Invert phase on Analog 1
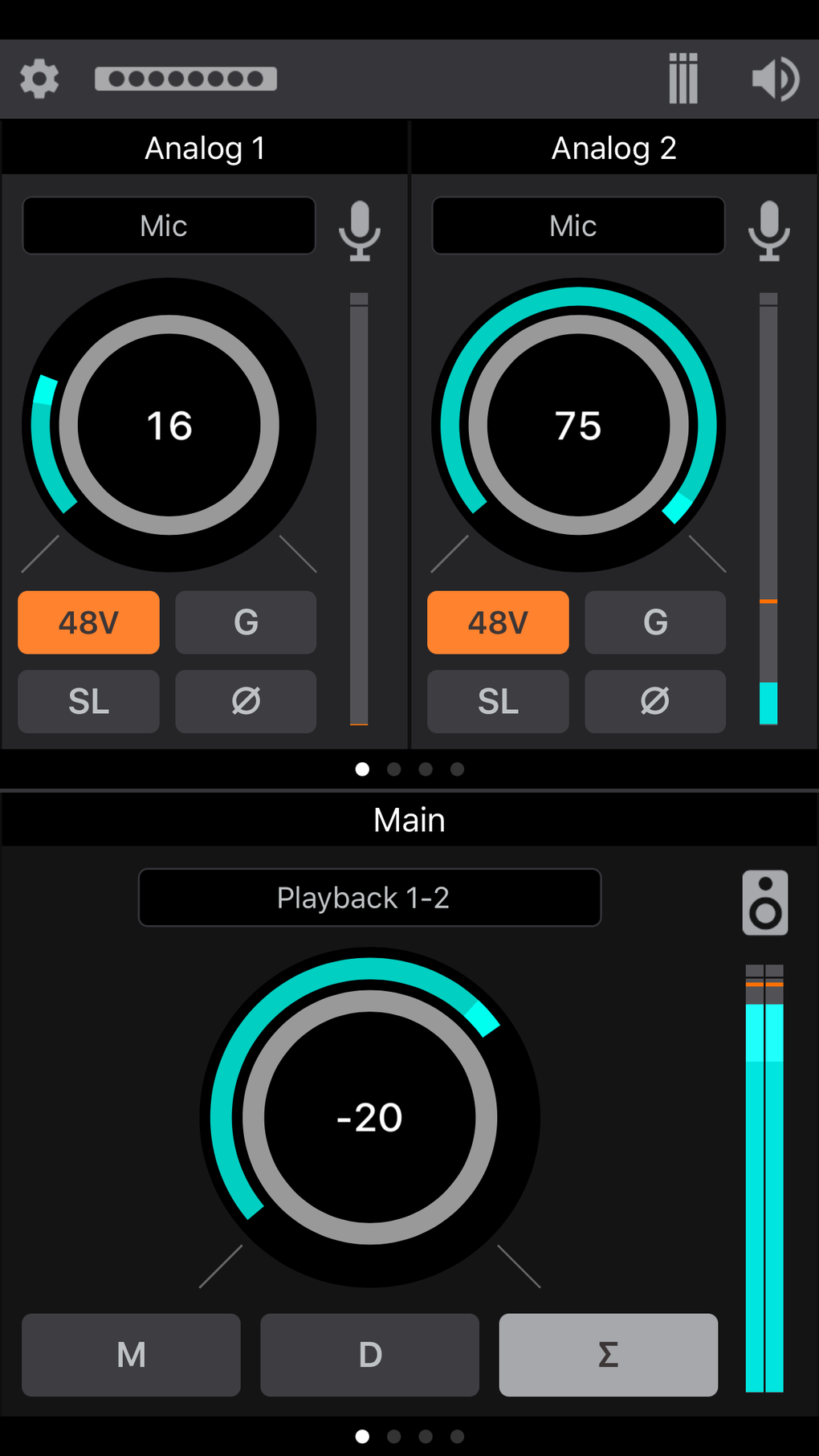819x1456 pixels. pos(246,701)
